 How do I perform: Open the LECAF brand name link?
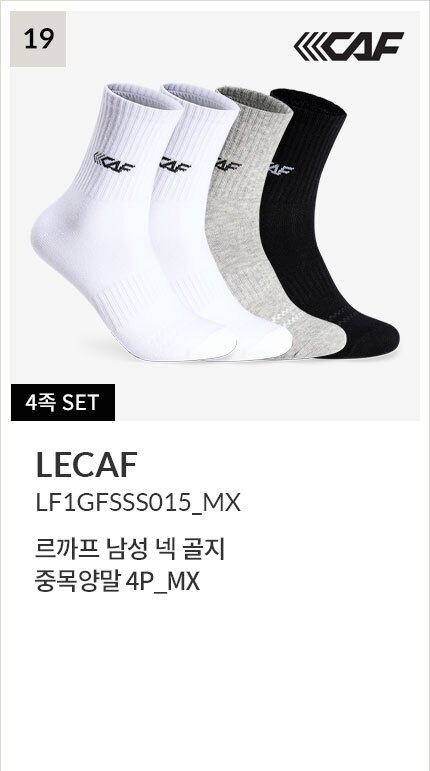click(86, 465)
